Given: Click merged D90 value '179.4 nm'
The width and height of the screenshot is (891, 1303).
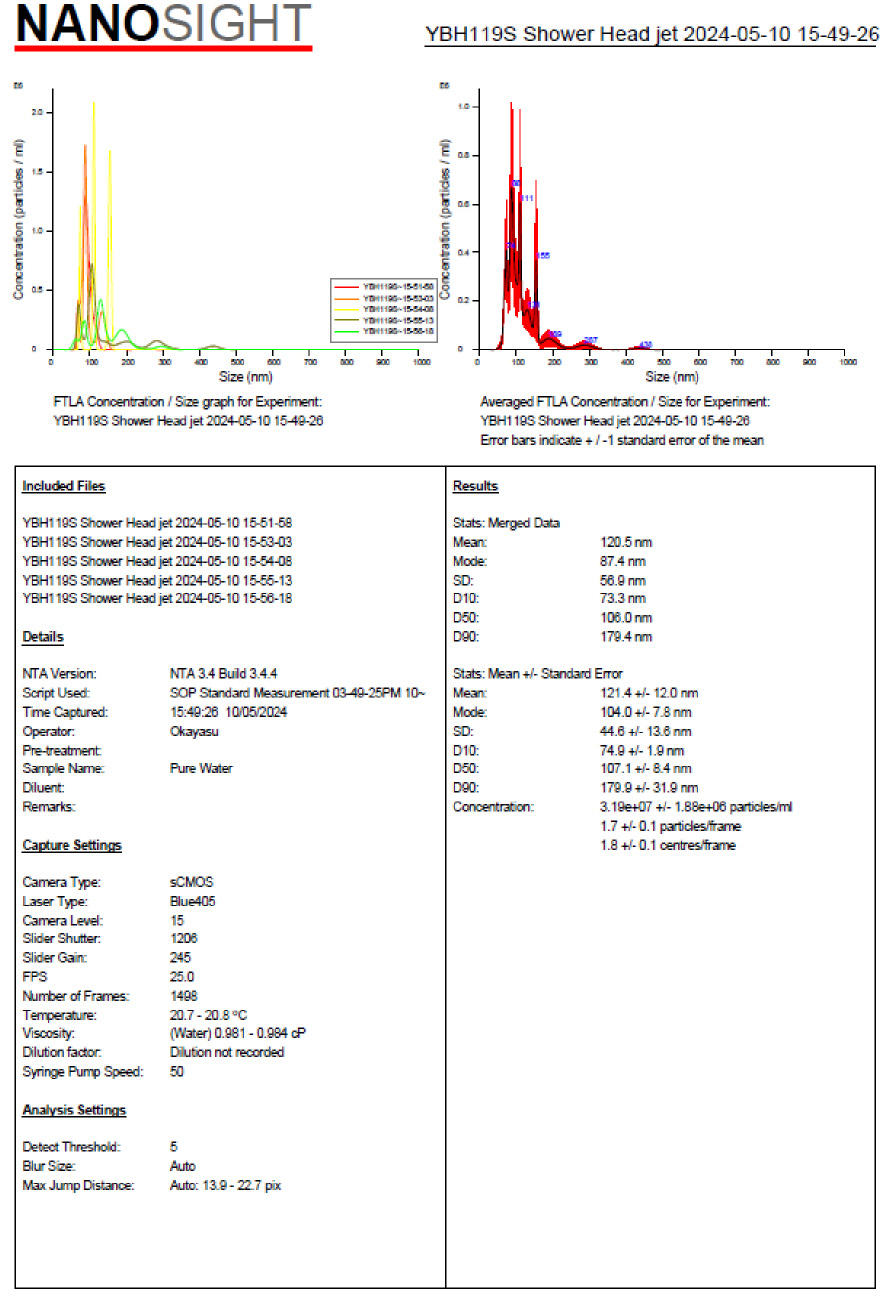Looking at the screenshot, I should [x=626, y=637].
